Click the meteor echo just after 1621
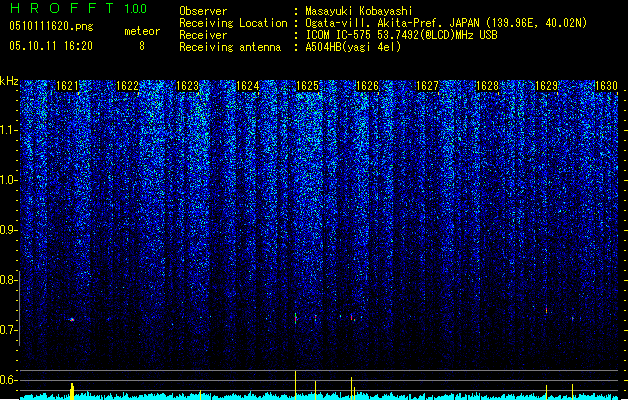 coord(72,320)
